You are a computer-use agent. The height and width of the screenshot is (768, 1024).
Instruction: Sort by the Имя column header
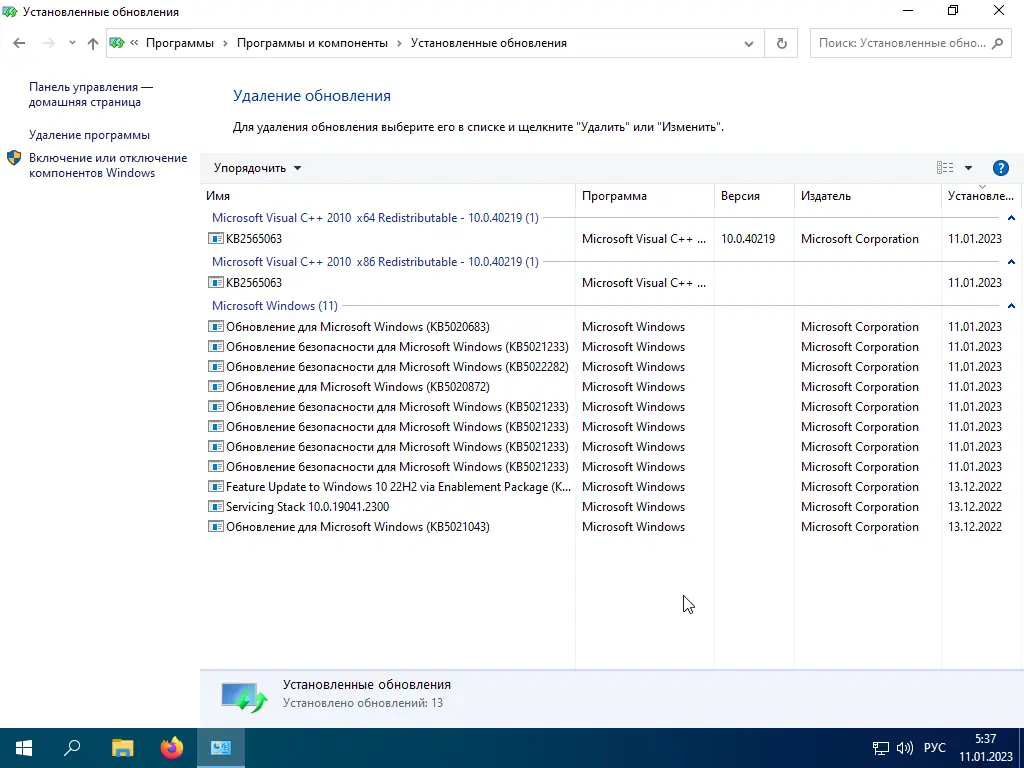coord(387,196)
